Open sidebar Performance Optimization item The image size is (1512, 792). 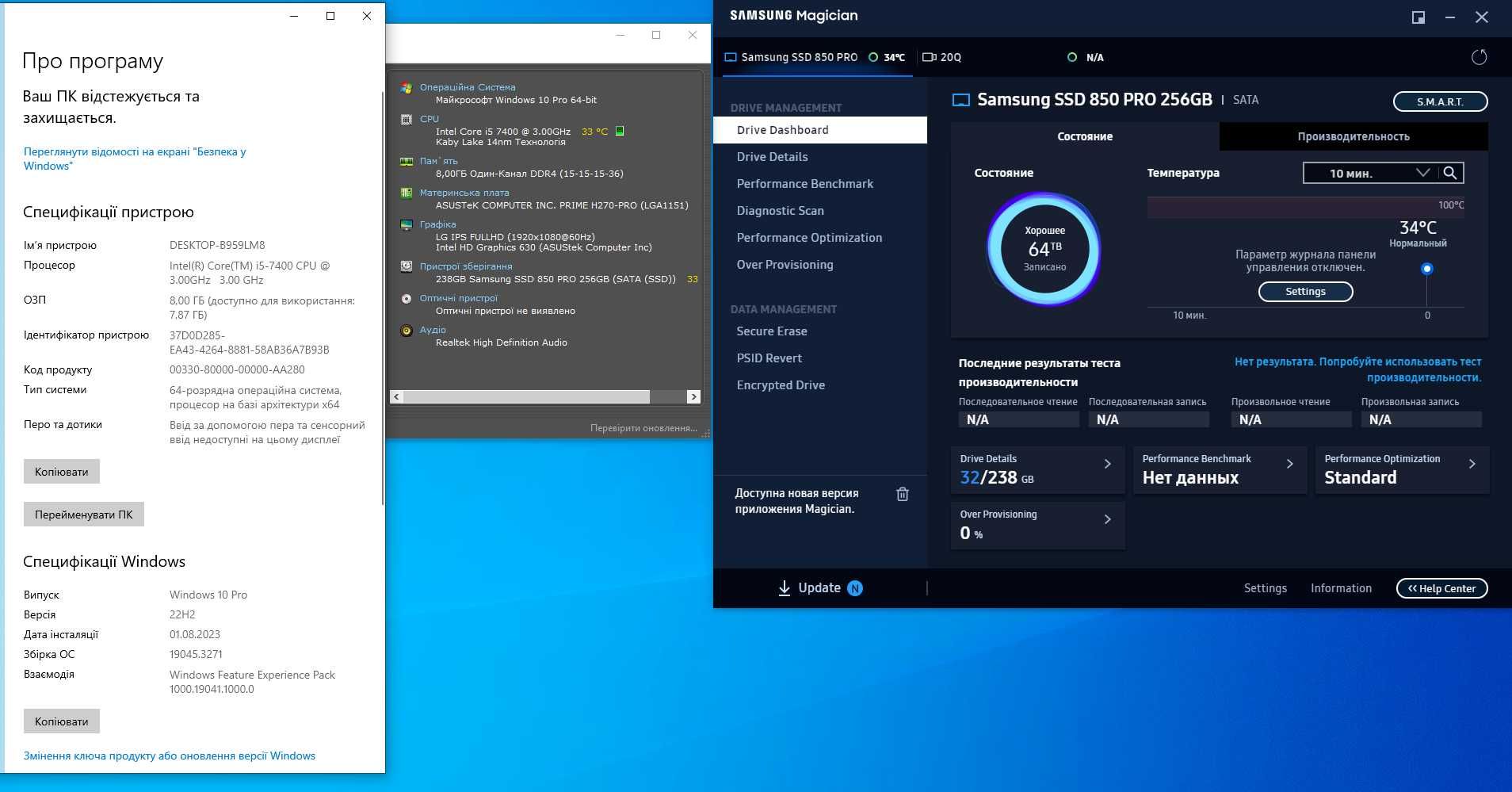(820, 238)
